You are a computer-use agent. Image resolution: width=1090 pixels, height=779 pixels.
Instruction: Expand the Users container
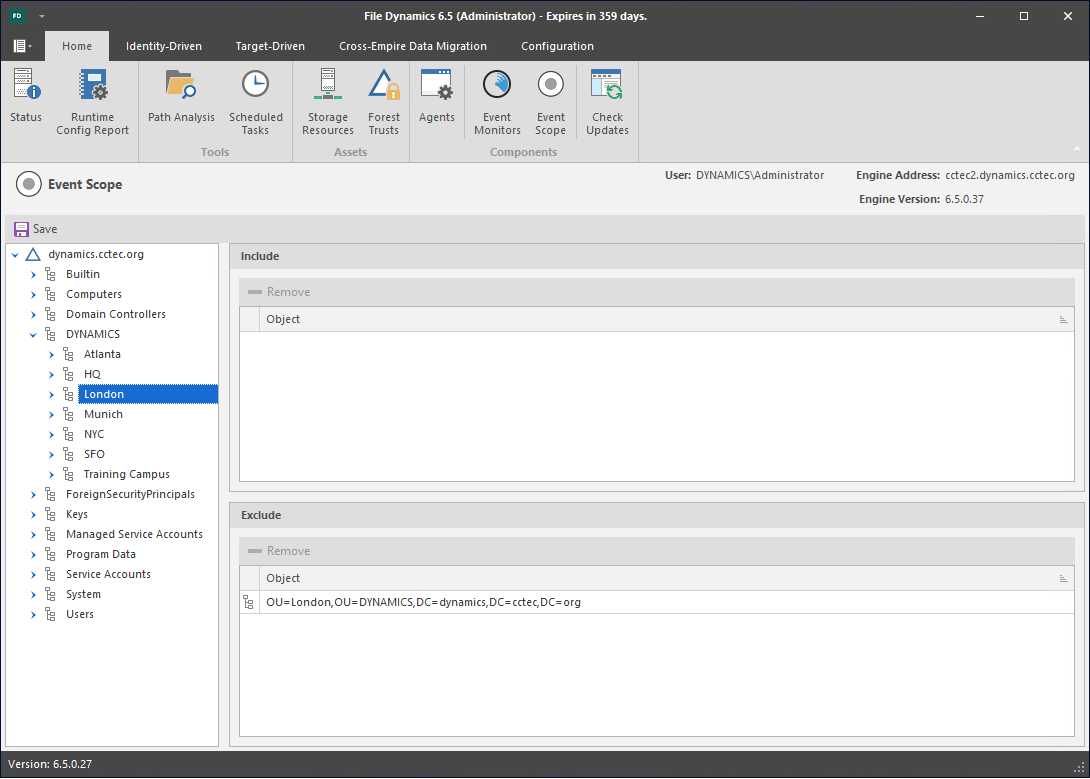(x=33, y=614)
